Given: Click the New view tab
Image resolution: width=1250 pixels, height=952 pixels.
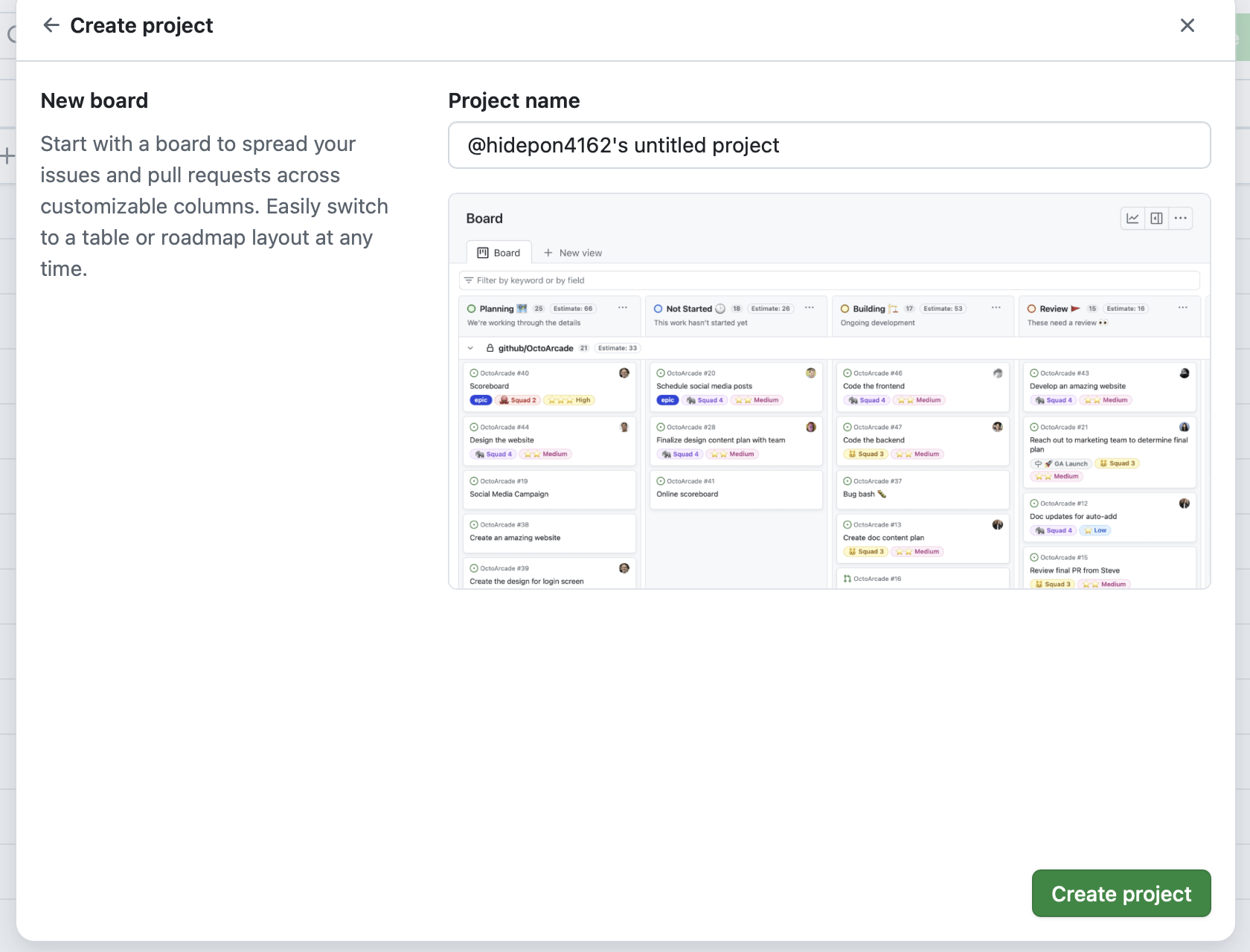Looking at the screenshot, I should 573,253.
